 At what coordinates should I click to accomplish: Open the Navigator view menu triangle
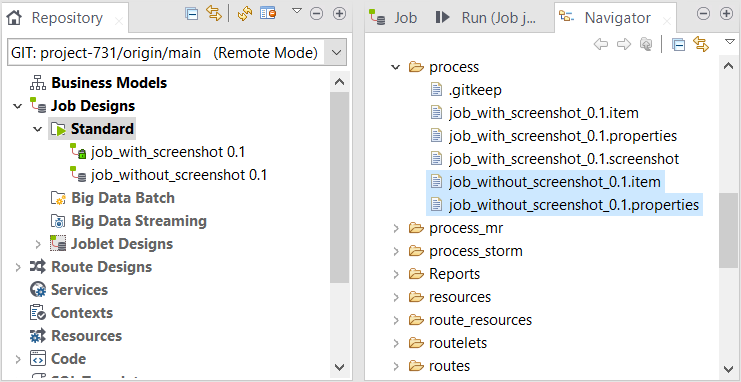730,42
